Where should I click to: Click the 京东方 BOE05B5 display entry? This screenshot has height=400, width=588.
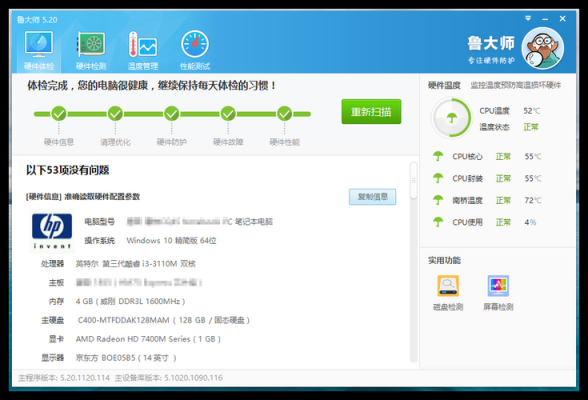click(x=126, y=358)
